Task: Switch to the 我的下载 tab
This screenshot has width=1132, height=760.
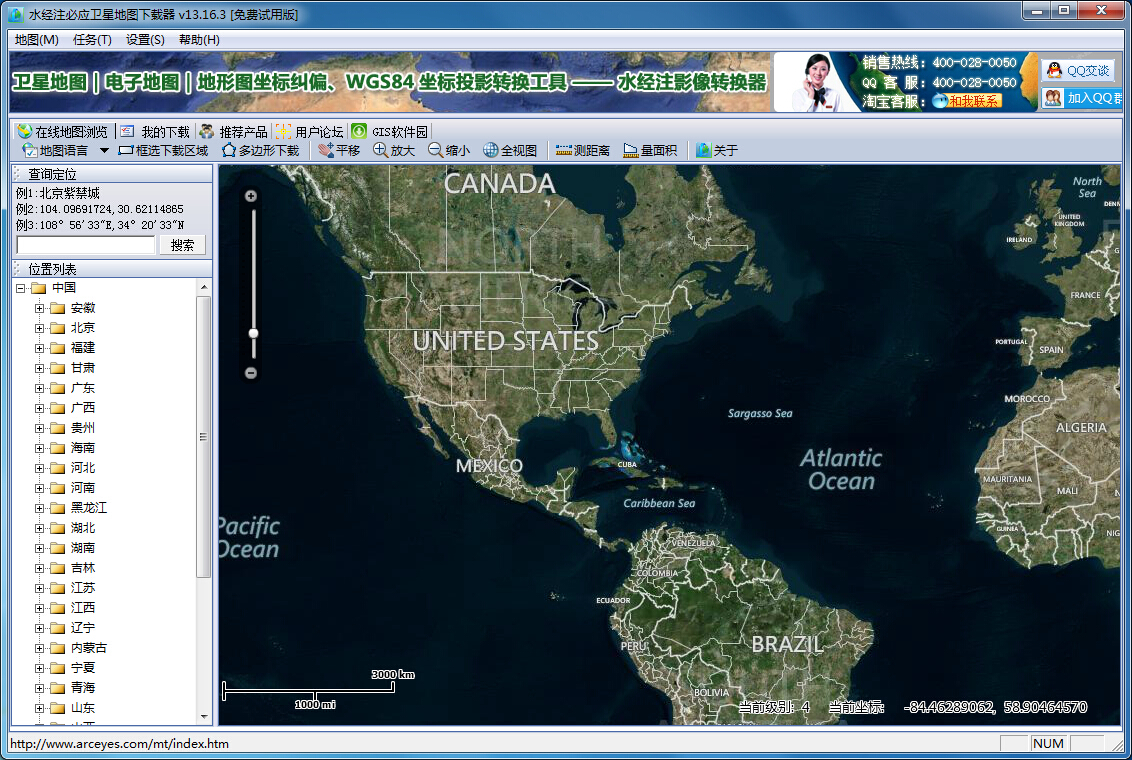Action: (155, 131)
